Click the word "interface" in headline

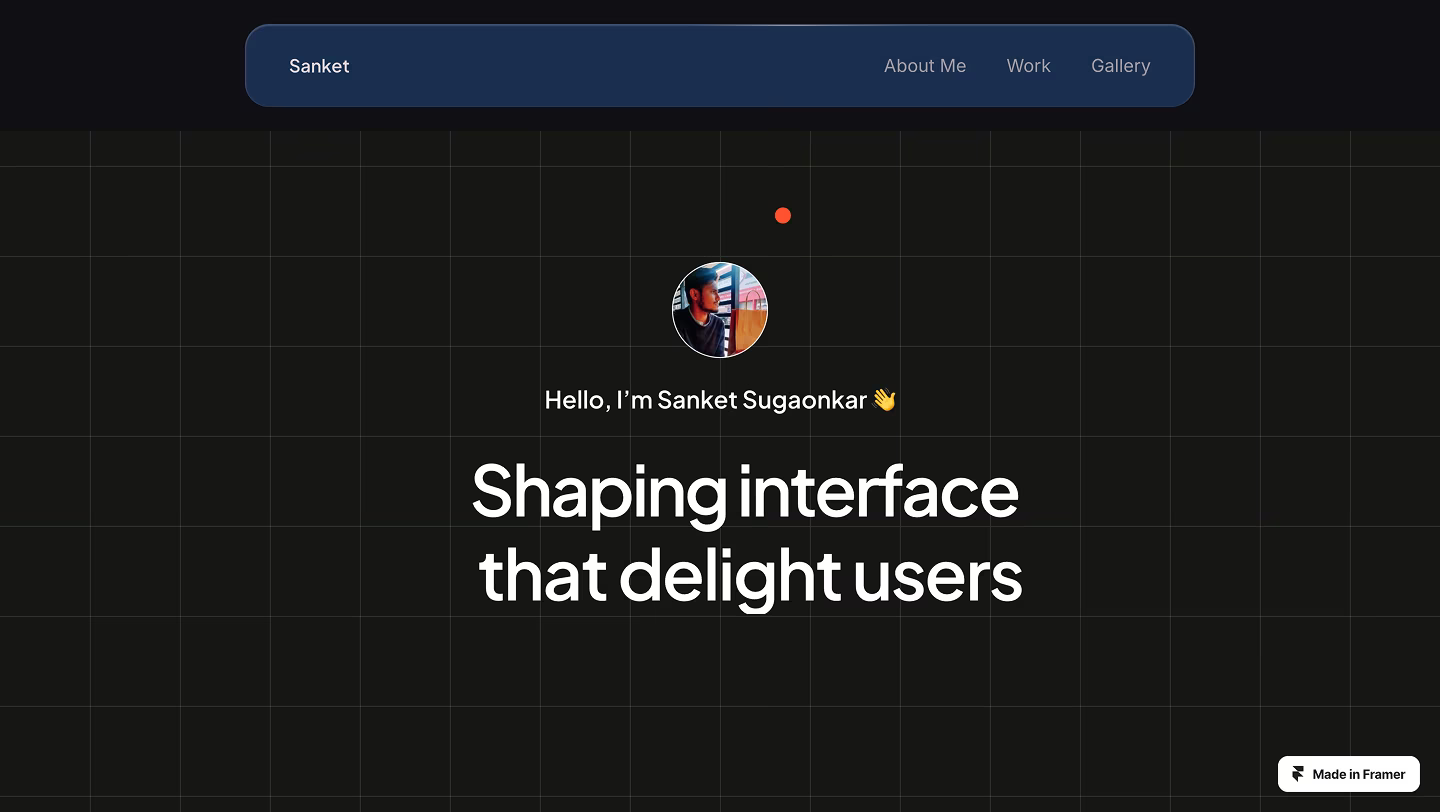[x=878, y=492]
